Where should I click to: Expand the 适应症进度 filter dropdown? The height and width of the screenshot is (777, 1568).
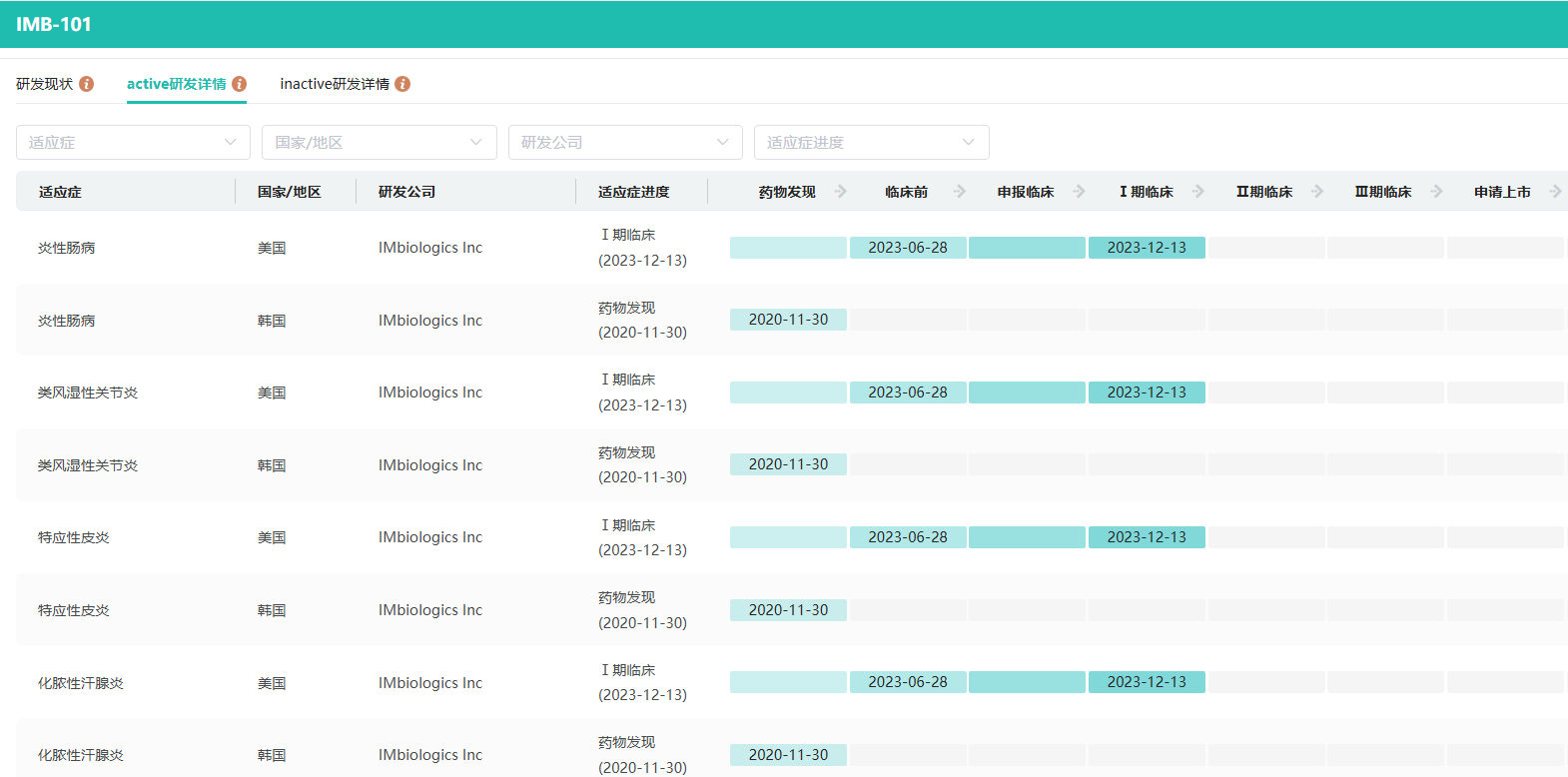pos(871,142)
